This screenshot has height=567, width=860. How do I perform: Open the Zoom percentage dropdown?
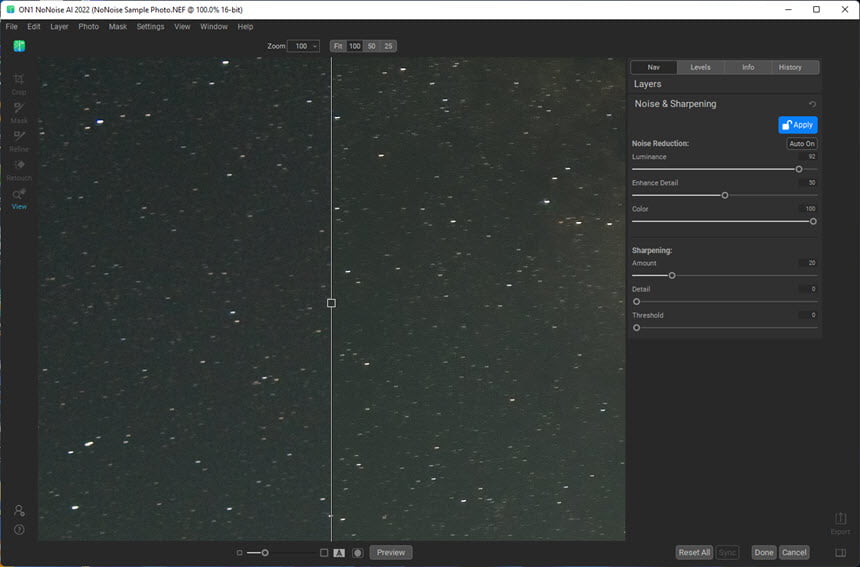pyautogui.click(x=304, y=46)
